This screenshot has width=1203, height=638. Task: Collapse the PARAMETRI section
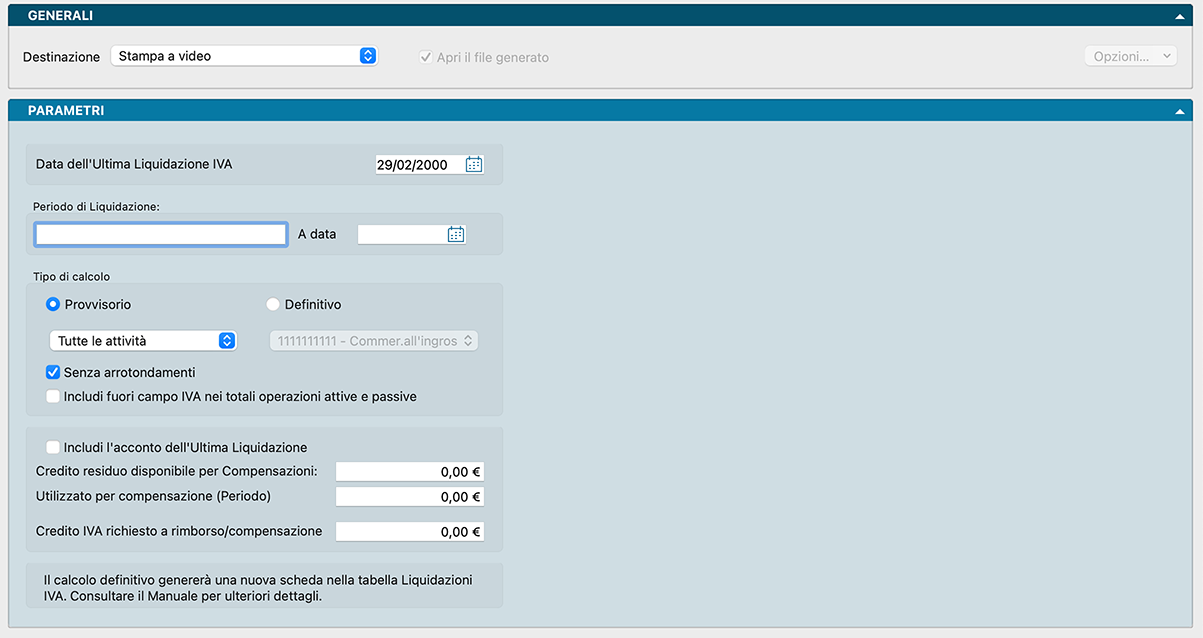coord(1181,111)
